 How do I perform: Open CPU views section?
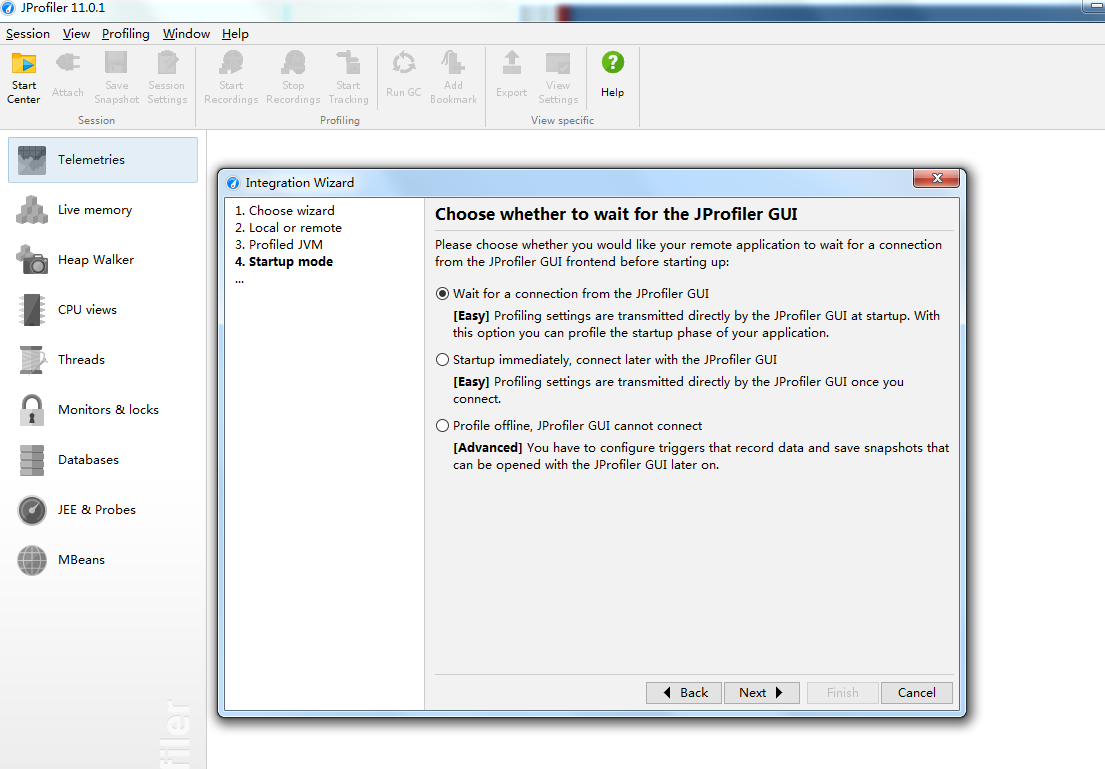tap(103, 310)
